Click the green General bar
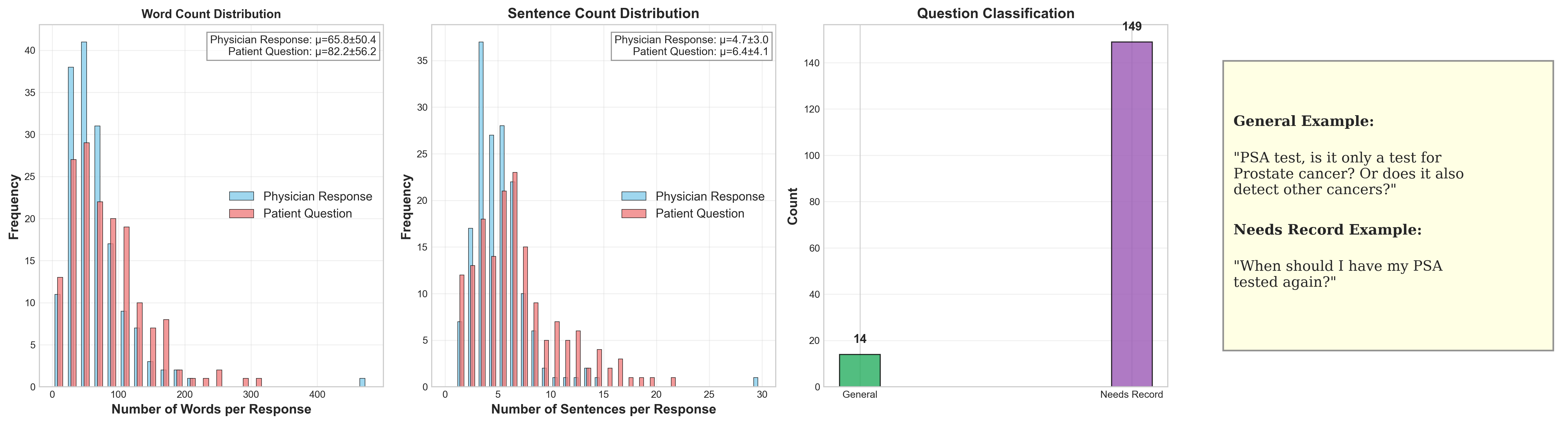1568x424 pixels. [859, 370]
